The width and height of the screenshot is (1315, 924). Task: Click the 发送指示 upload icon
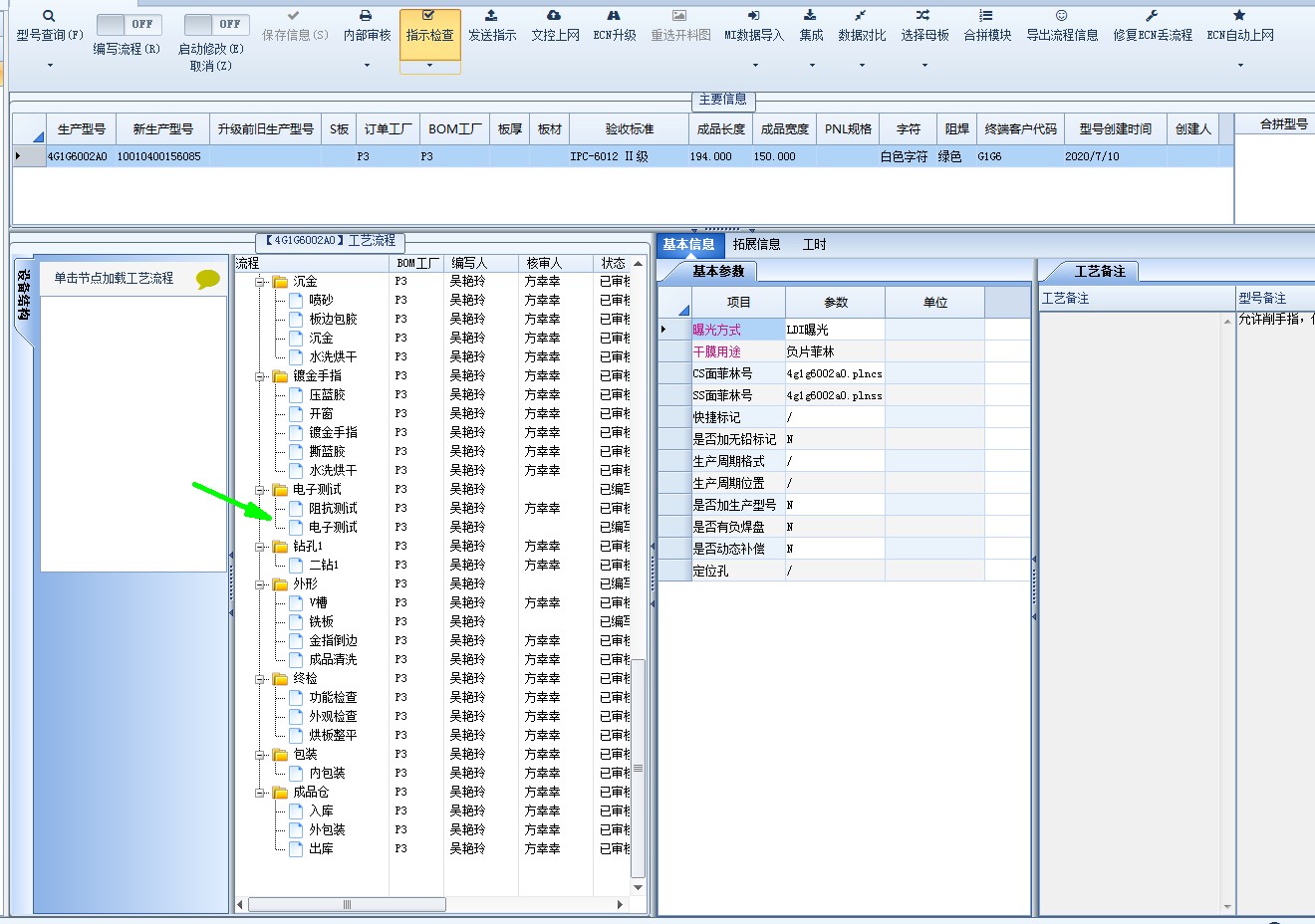point(491,16)
